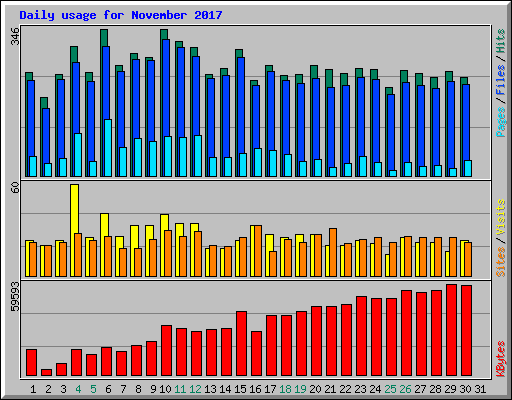Click the orange Sites bar for day 21
The image size is (512, 400).
[x=333, y=252]
